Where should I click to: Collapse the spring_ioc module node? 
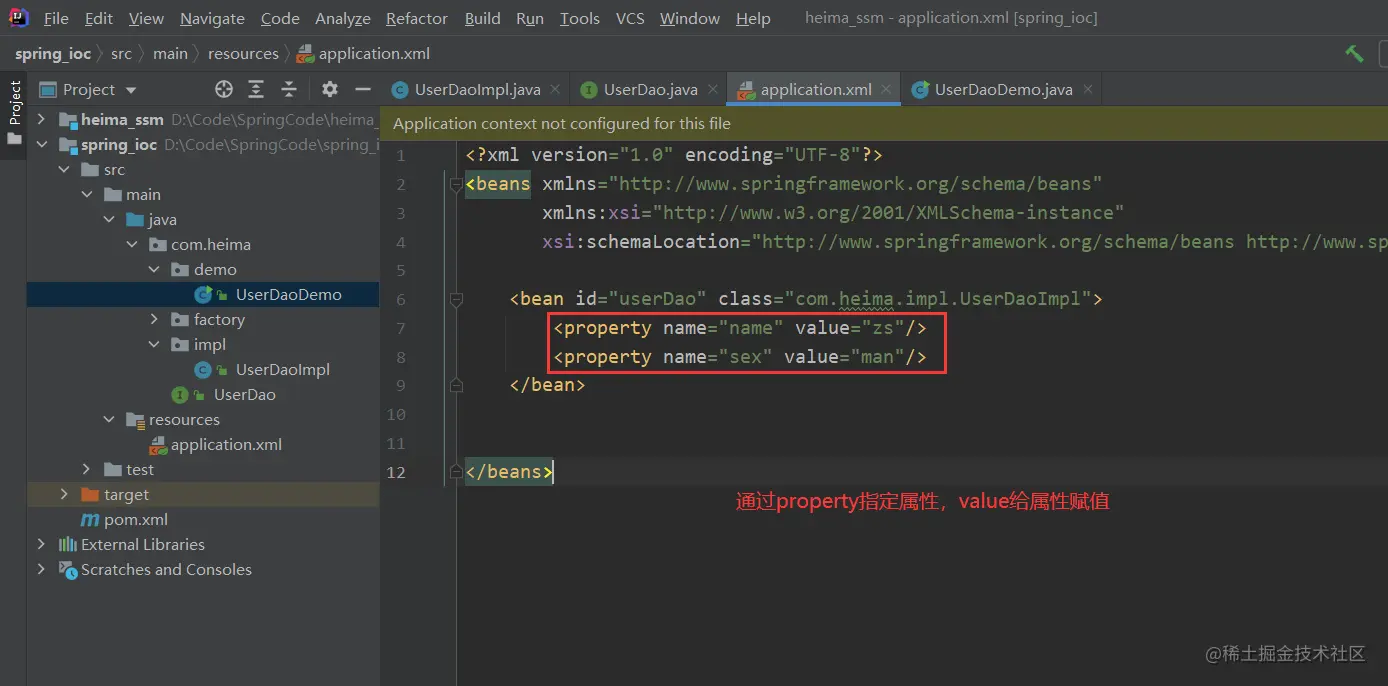(x=42, y=145)
